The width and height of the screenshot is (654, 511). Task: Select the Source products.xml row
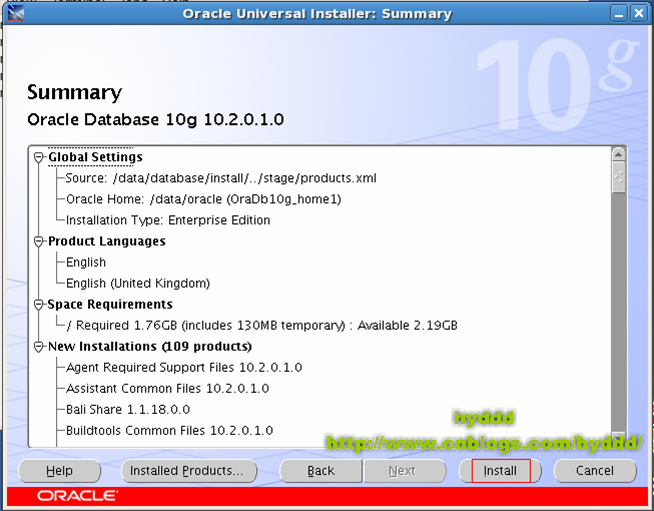coord(221,178)
